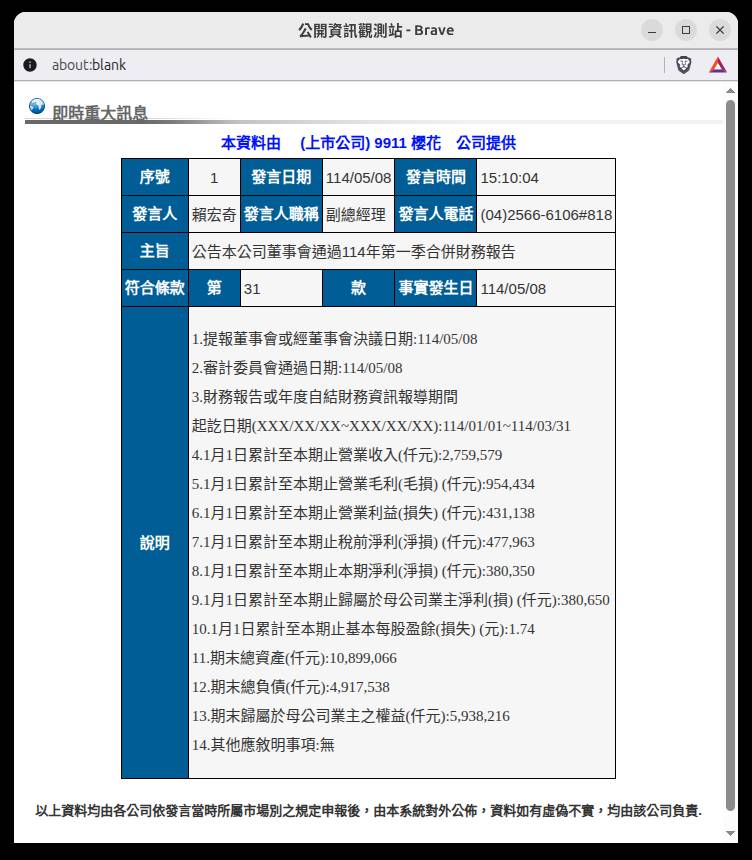Select 事實發生日 value 114/05/08

click(513, 288)
